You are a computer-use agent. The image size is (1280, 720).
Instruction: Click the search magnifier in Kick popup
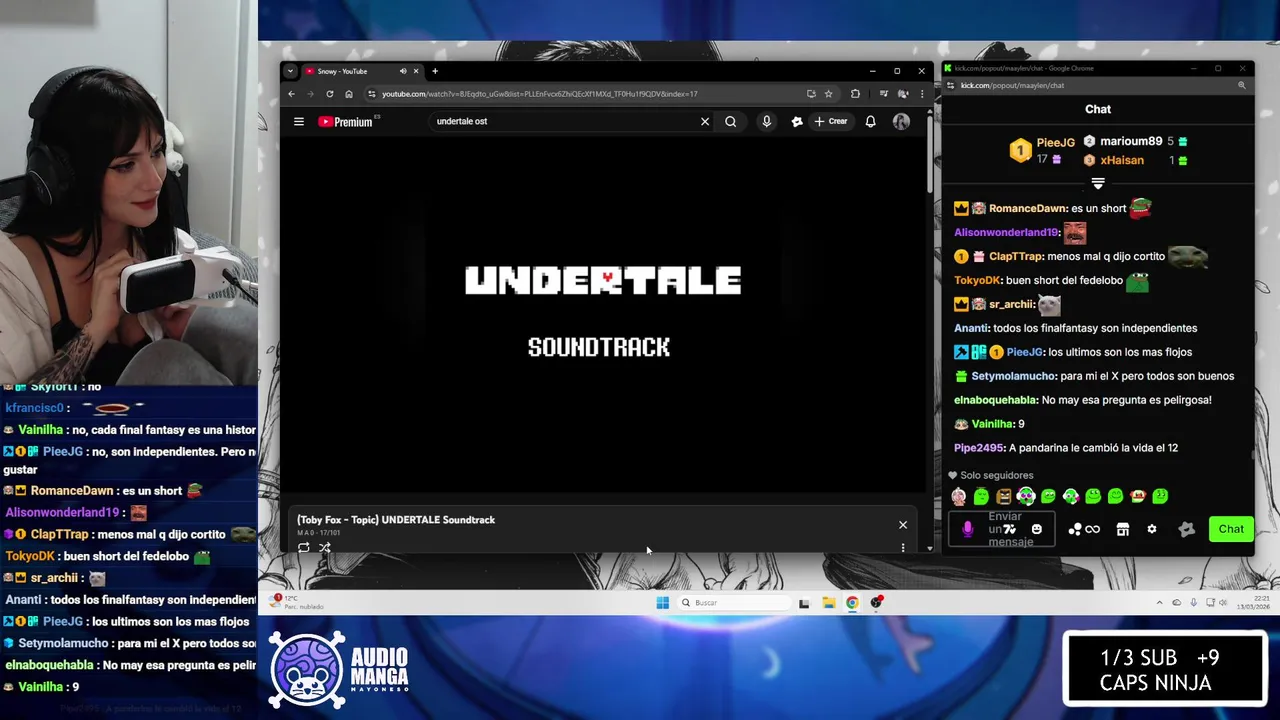coord(1242,86)
